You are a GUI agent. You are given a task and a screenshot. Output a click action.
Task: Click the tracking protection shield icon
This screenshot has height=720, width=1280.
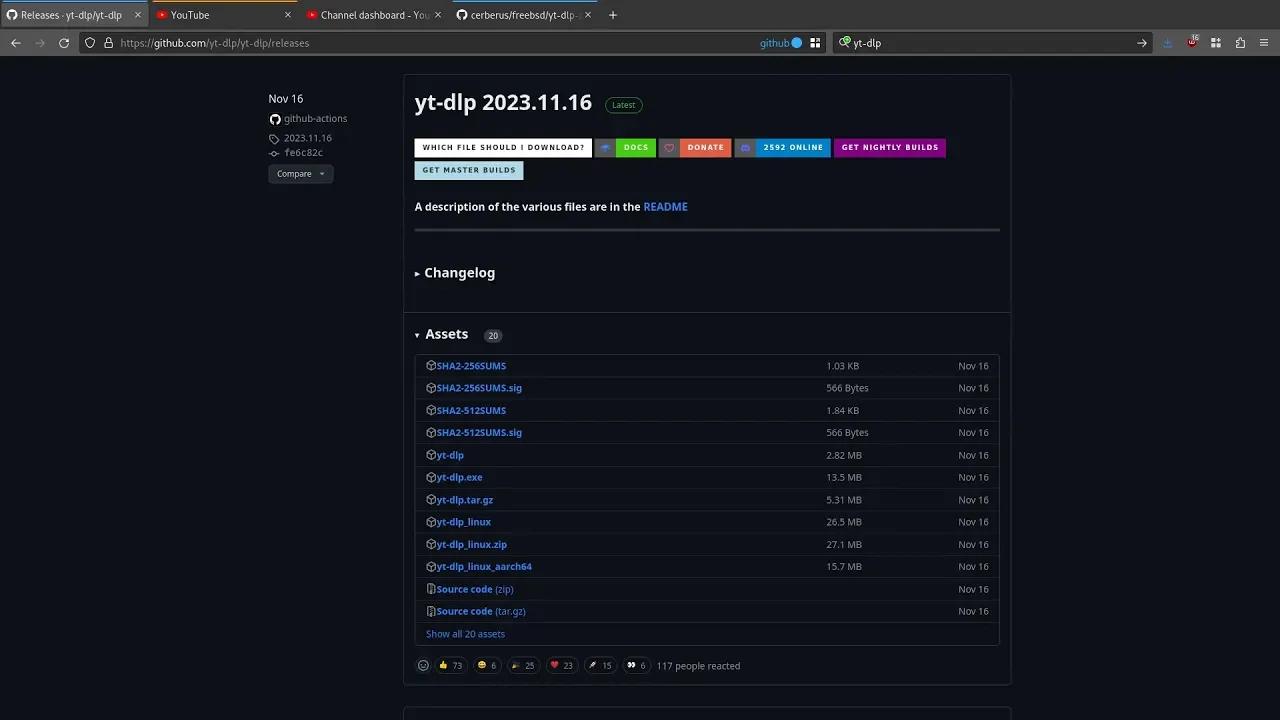(x=90, y=43)
